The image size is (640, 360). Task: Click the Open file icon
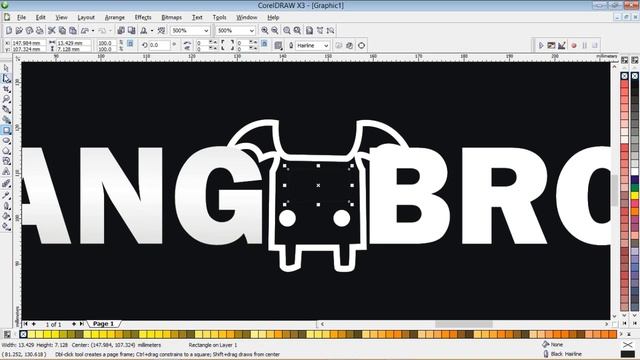[19, 31]
